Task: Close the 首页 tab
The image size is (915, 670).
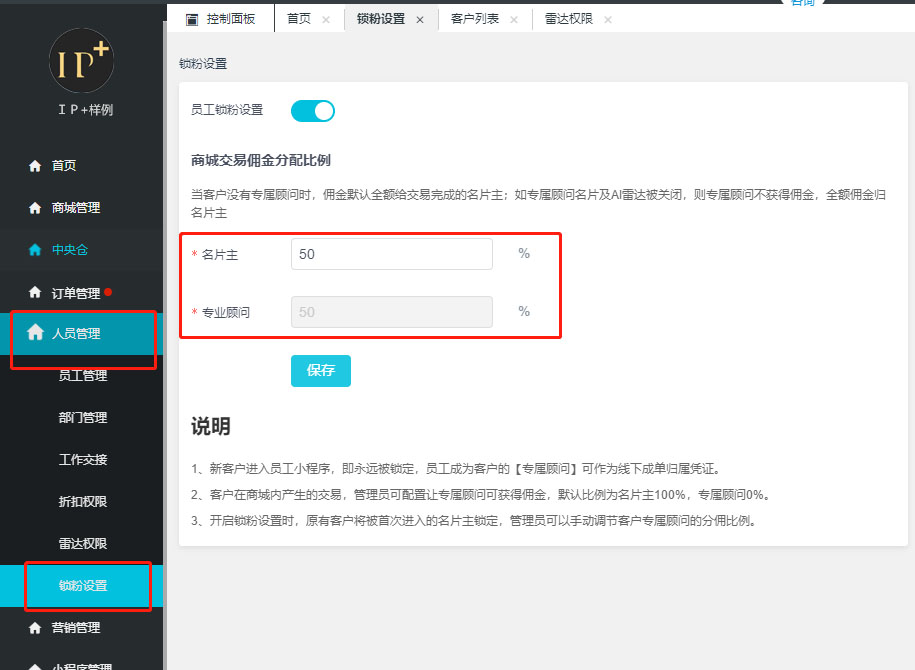Action: 326,20
